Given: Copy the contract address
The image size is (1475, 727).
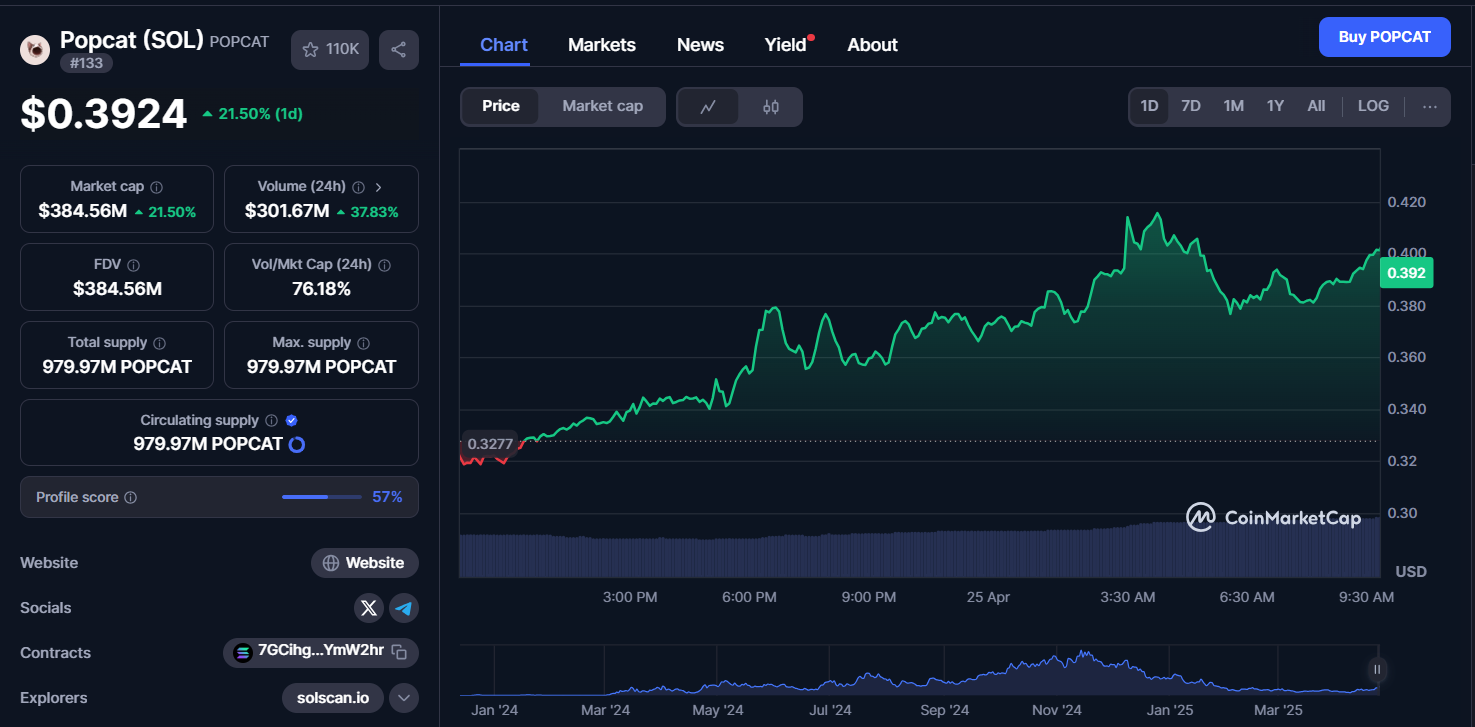Looking at the screenshot, I should point(400,653).
